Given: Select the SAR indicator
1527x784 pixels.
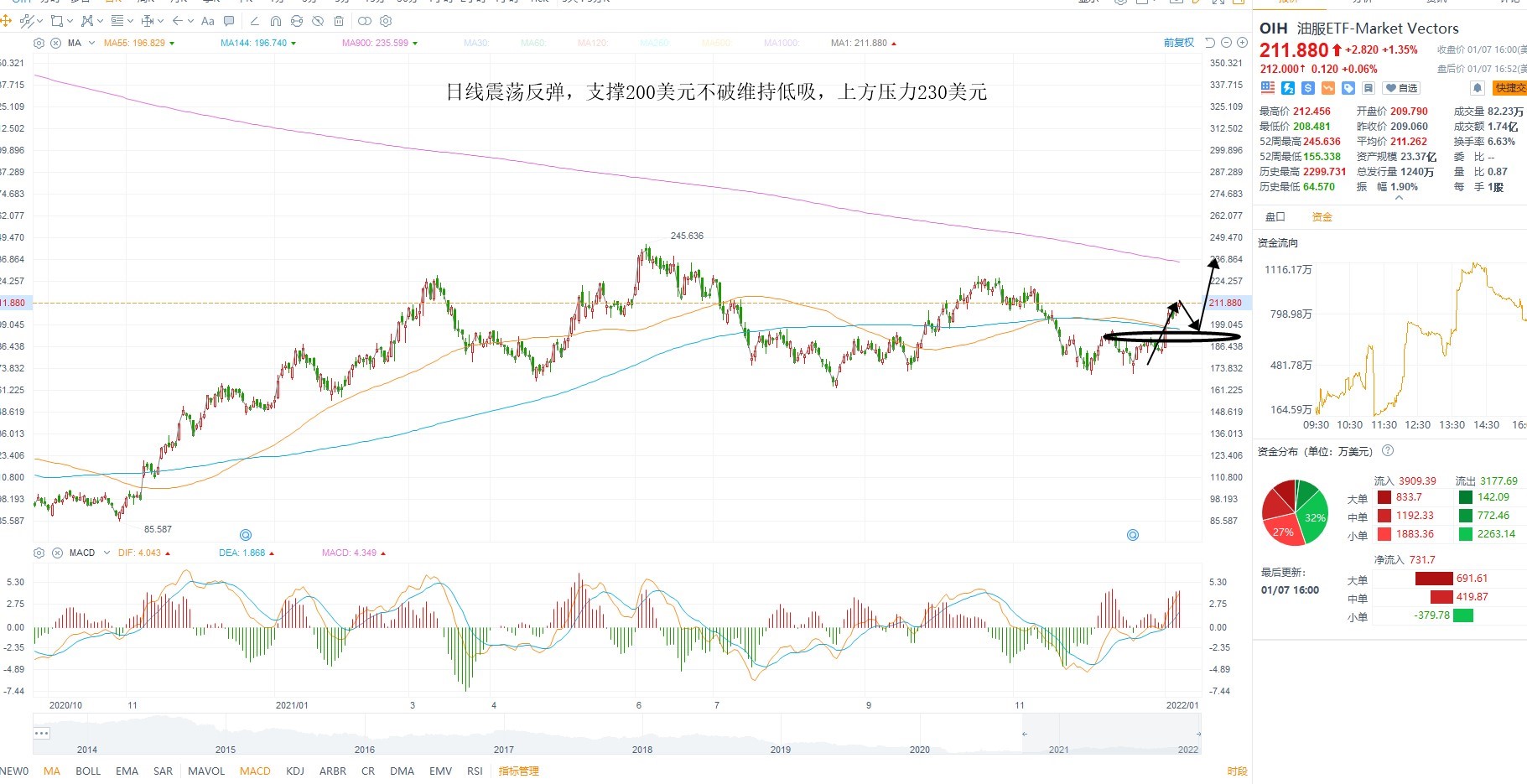Looking at the screenshot, I should coord(163,771).
